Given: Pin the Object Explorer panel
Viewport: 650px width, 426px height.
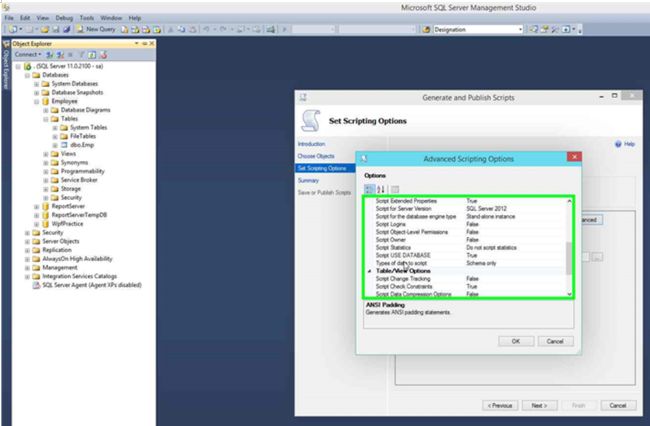Looking at the screenshot, I should point(145,44).
